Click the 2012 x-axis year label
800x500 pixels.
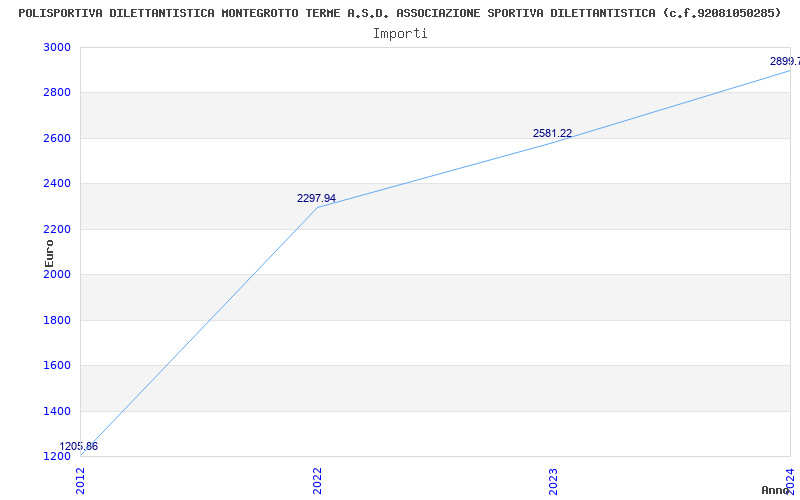pyautogui.click(x=81, y=481)
